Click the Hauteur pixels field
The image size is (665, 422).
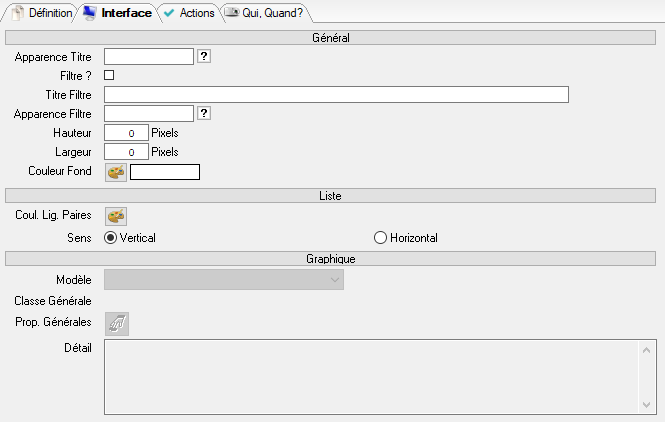pyautogui.click(x=126, y=133)
